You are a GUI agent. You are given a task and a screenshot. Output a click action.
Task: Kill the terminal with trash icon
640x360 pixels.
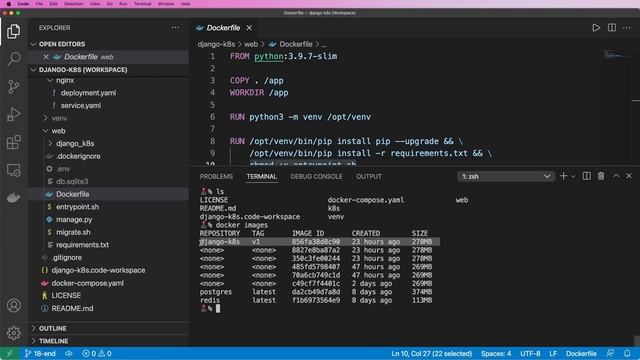[x=601, y=176]
